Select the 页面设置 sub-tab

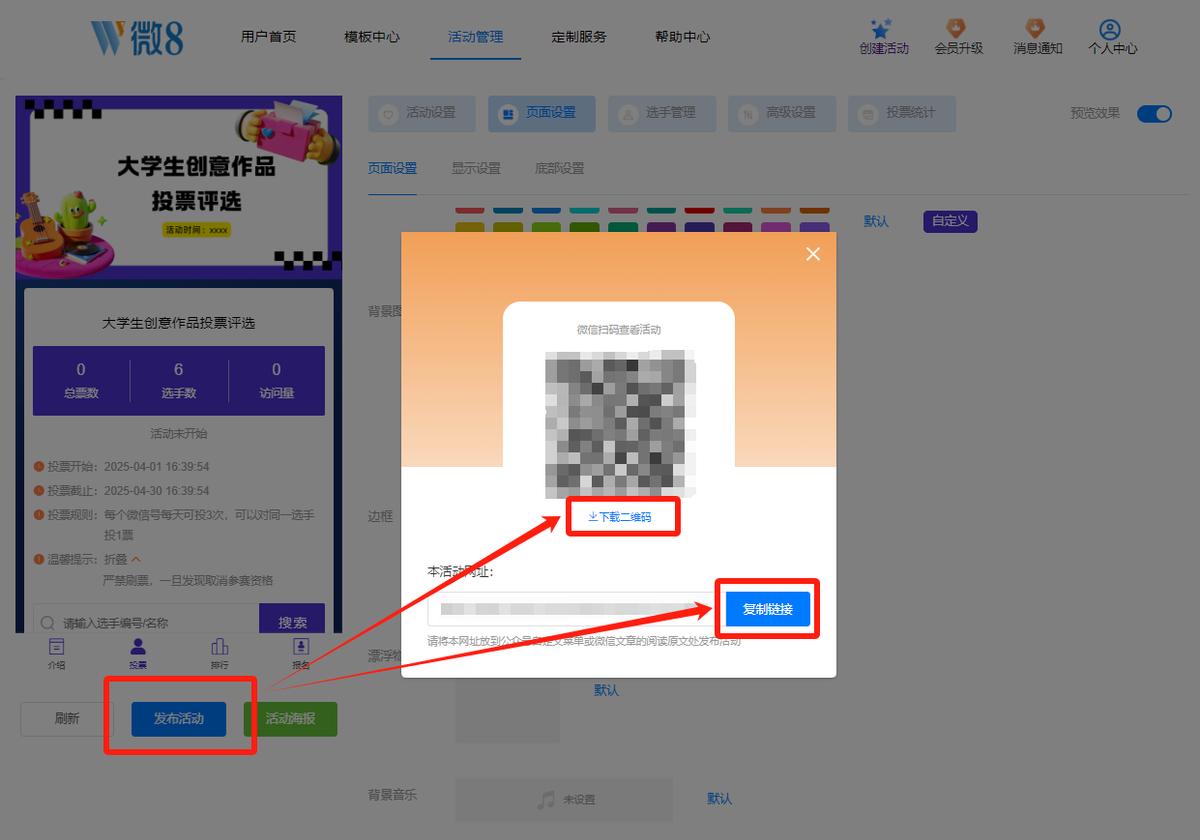pos(392,168)
